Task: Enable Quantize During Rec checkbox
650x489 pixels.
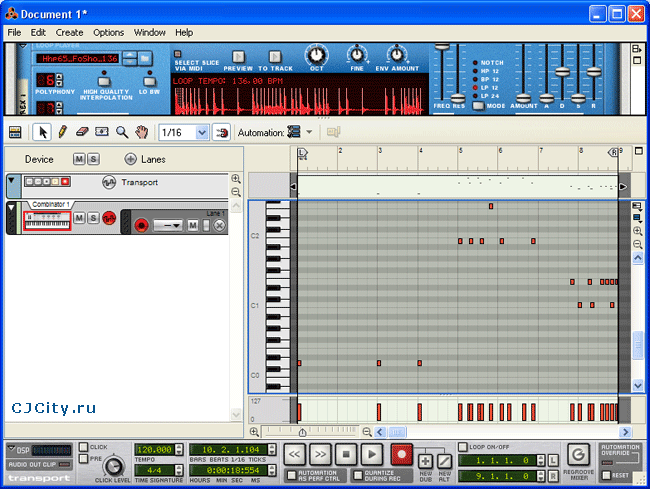Action: coord(358,475)
